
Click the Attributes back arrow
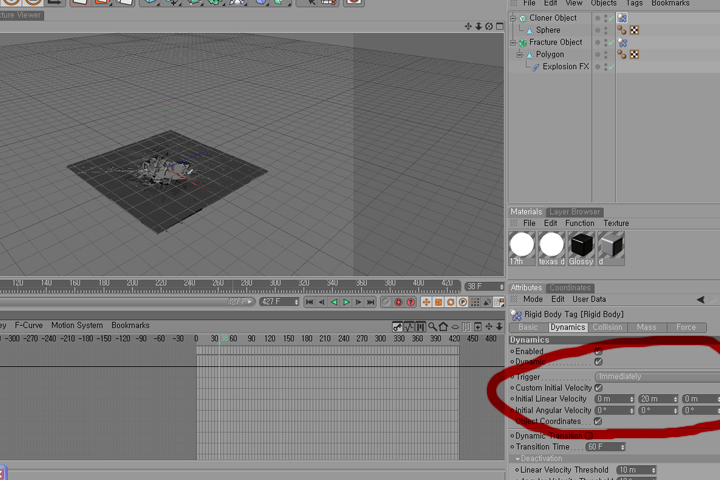click(701, 299)
